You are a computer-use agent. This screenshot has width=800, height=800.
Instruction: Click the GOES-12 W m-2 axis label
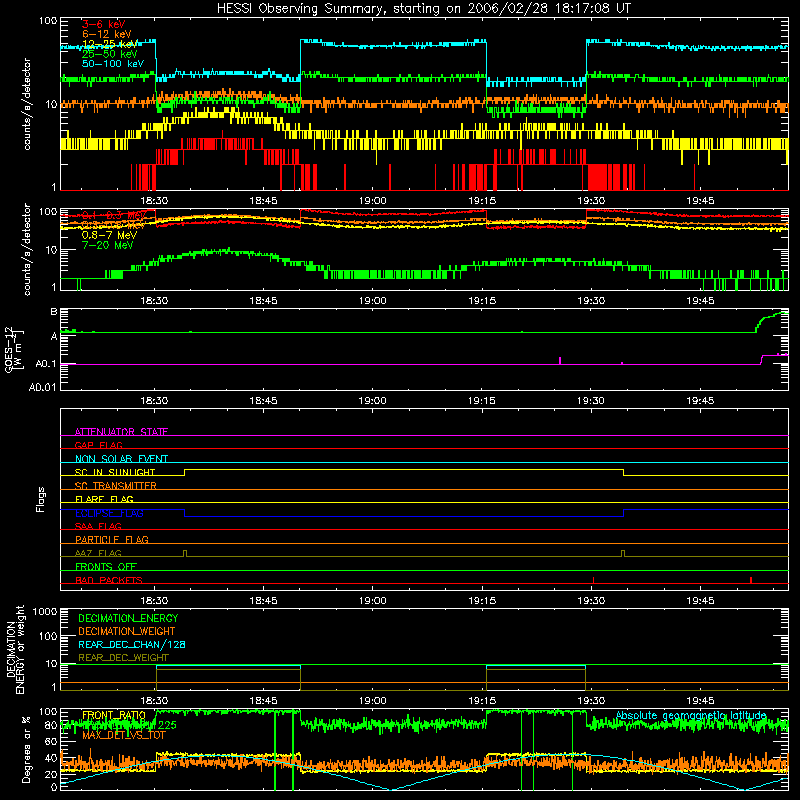point(14,349)
